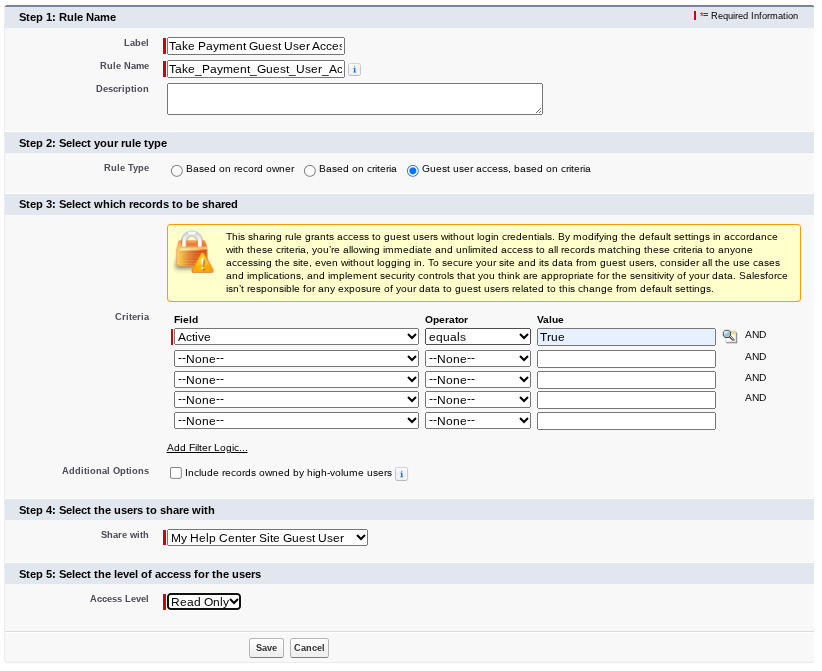The image size is (822, 671).
Task: Click the 'Value' column header
Action: point(550,320)
